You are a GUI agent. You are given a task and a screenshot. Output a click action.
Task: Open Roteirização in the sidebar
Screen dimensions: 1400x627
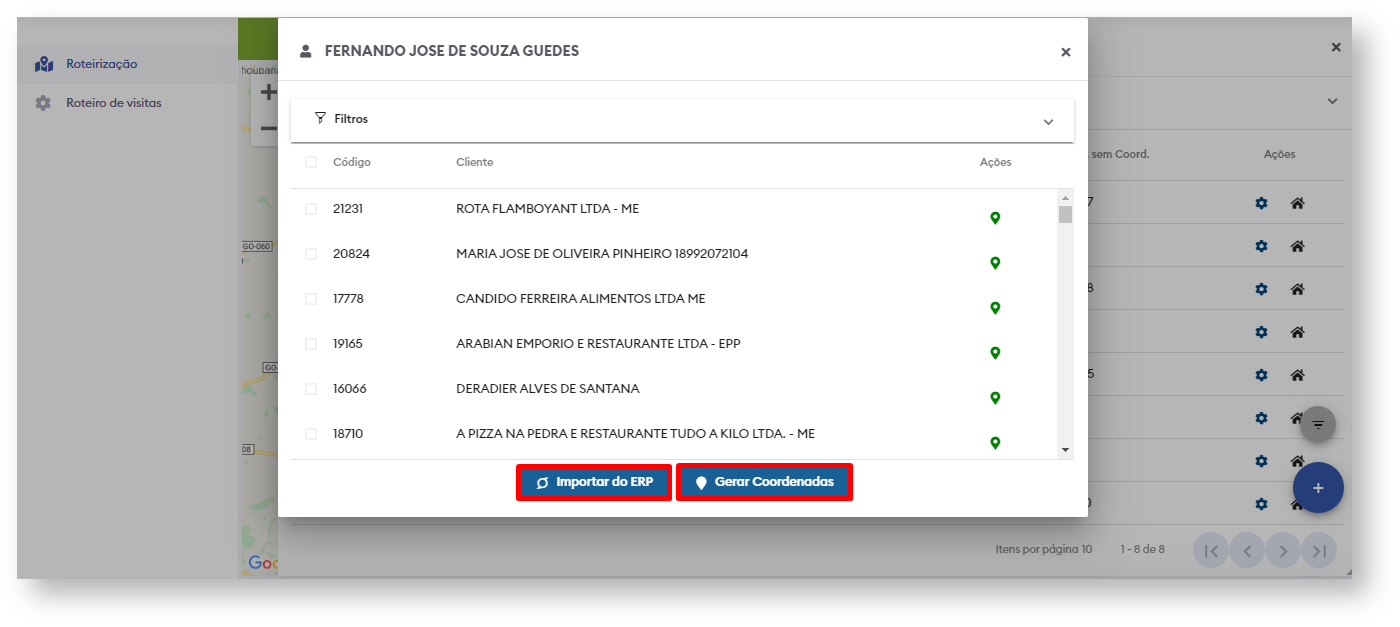[x=101, y=64]
